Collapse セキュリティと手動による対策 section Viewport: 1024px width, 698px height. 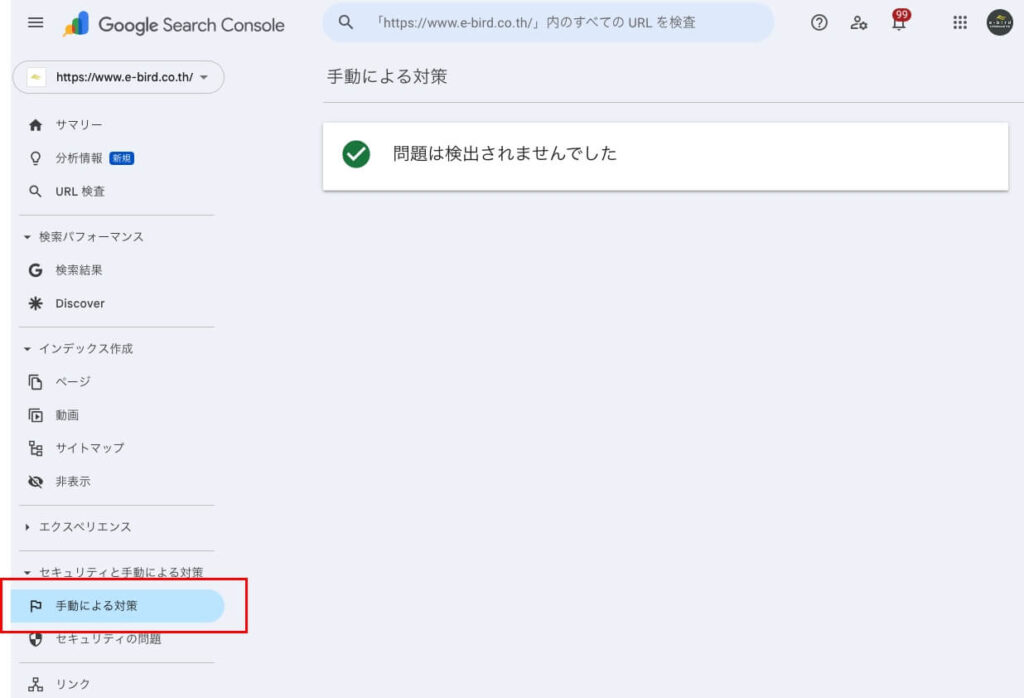113,573
